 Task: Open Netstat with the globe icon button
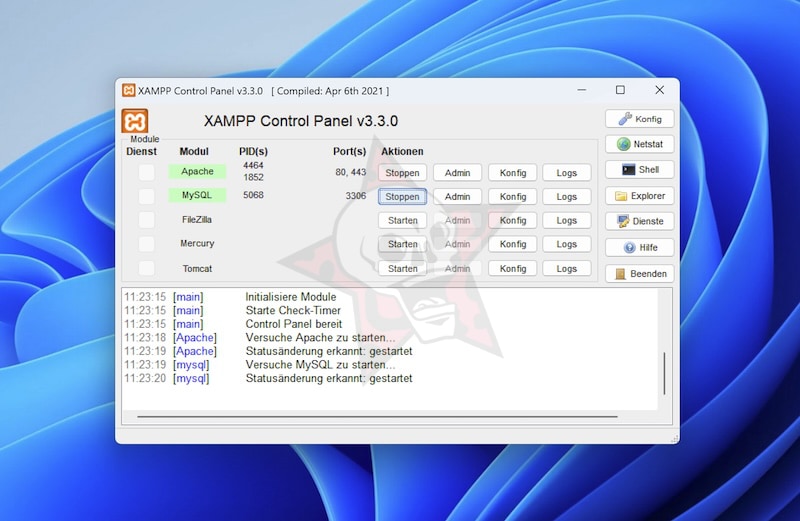(x=639, y=144)
